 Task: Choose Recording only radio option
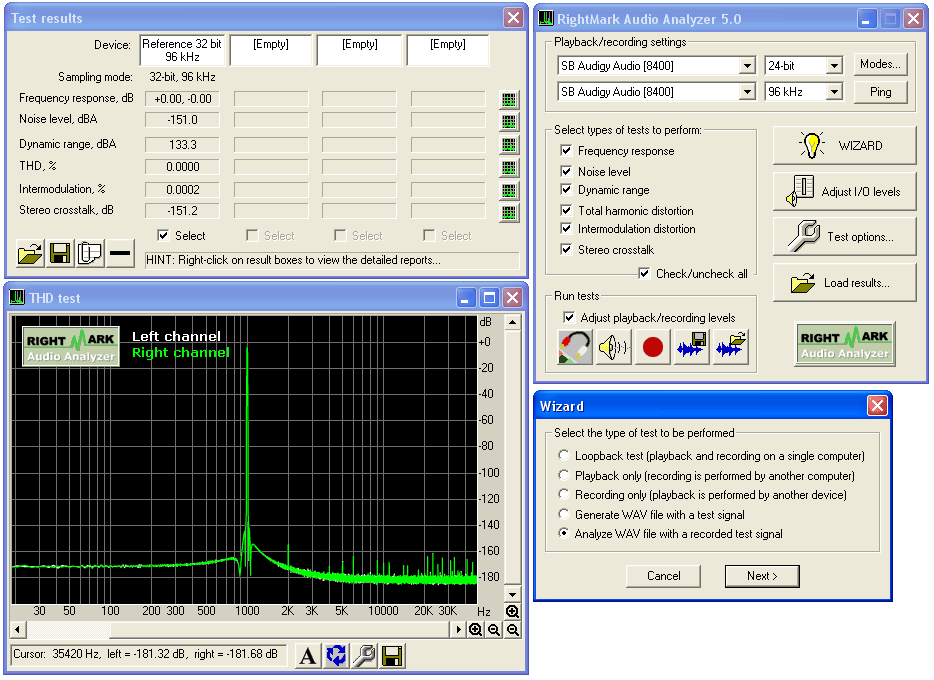[563, 494]
